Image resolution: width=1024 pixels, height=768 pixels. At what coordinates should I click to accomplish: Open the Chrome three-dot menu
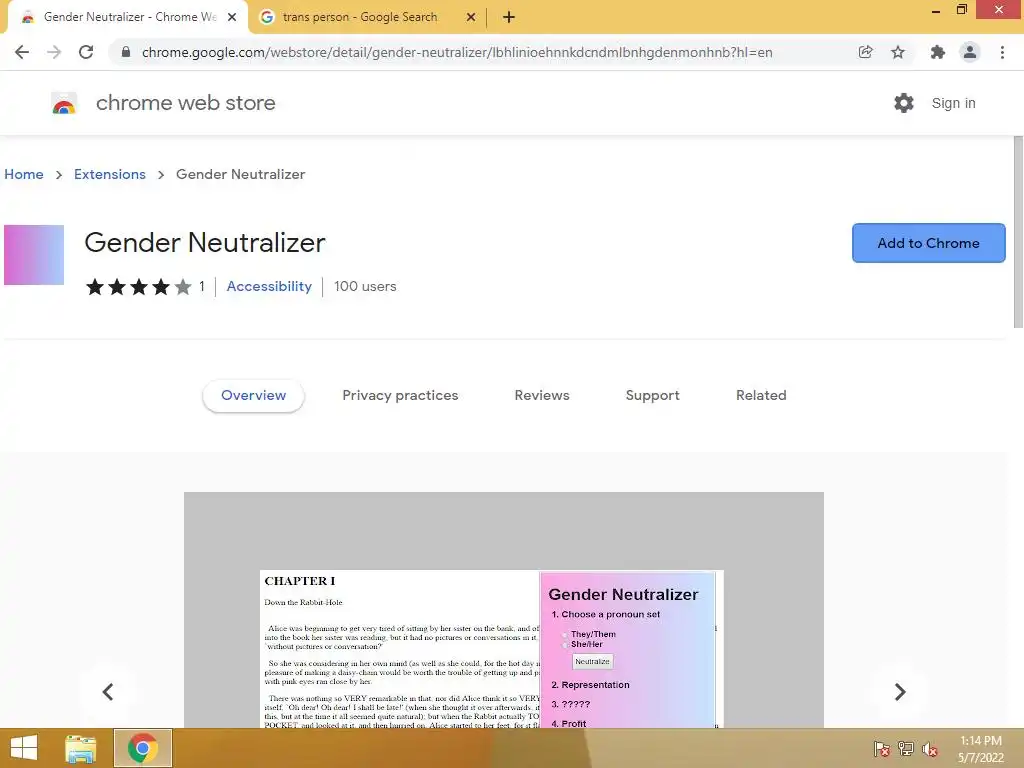pos(1002,52)
